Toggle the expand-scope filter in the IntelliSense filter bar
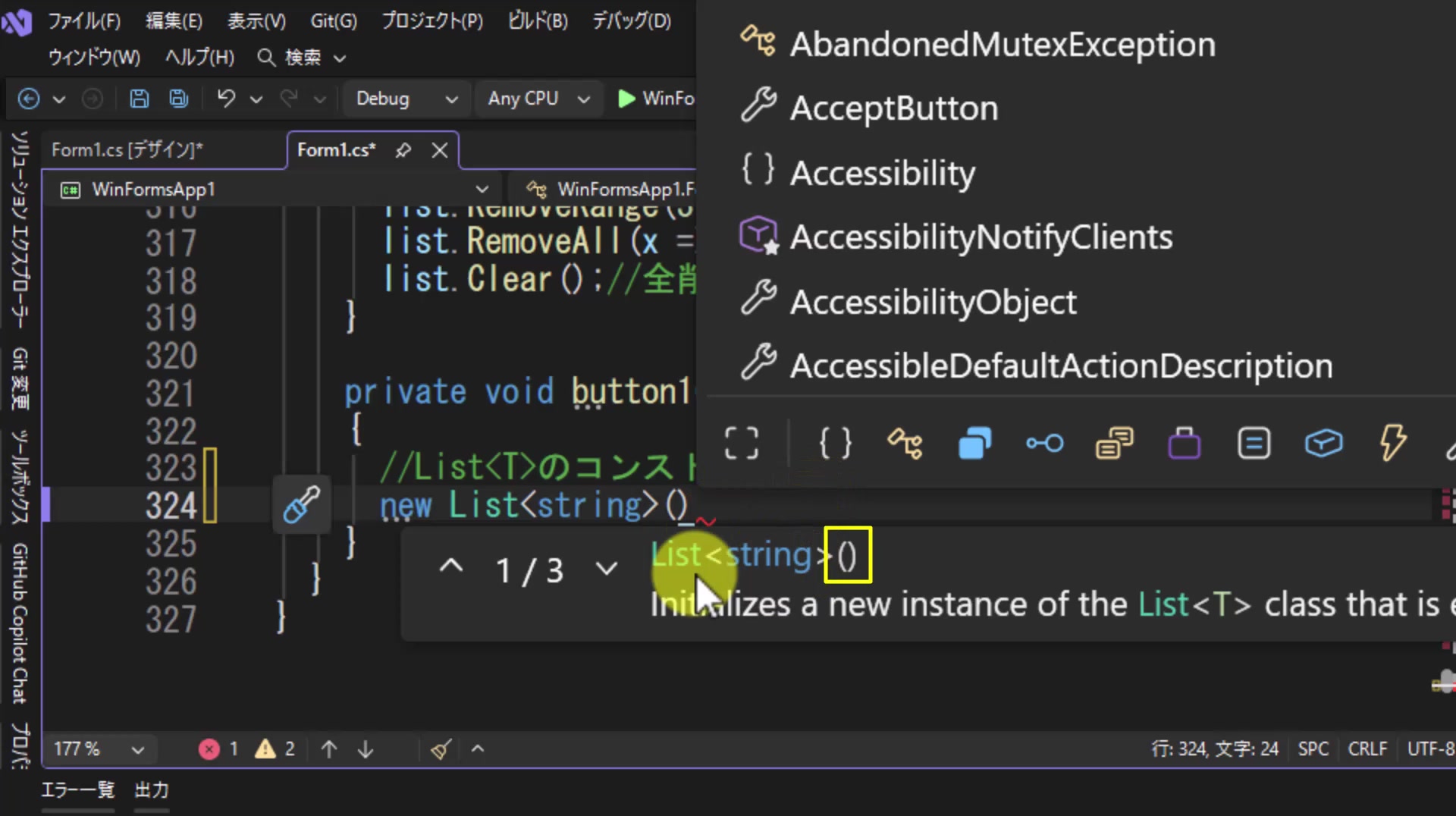 click(741, 443)
